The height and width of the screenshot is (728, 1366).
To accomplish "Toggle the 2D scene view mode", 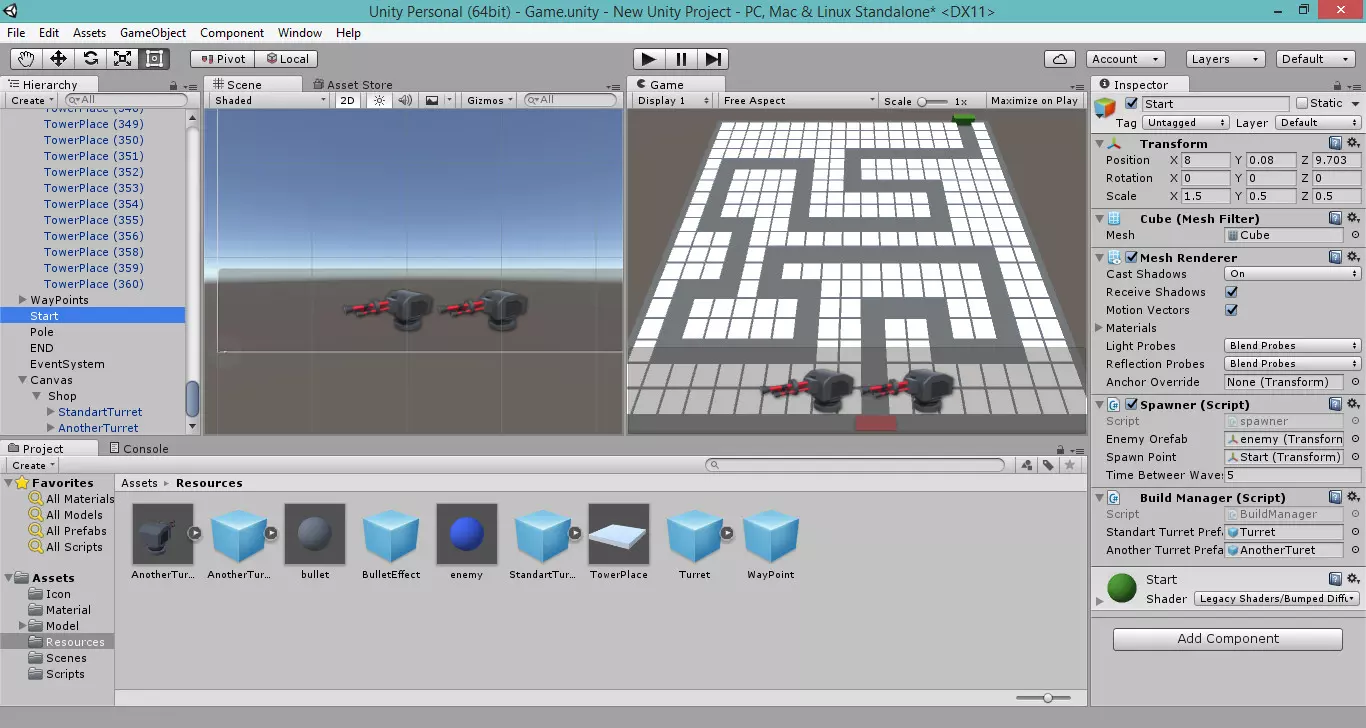I will point(347,100).
